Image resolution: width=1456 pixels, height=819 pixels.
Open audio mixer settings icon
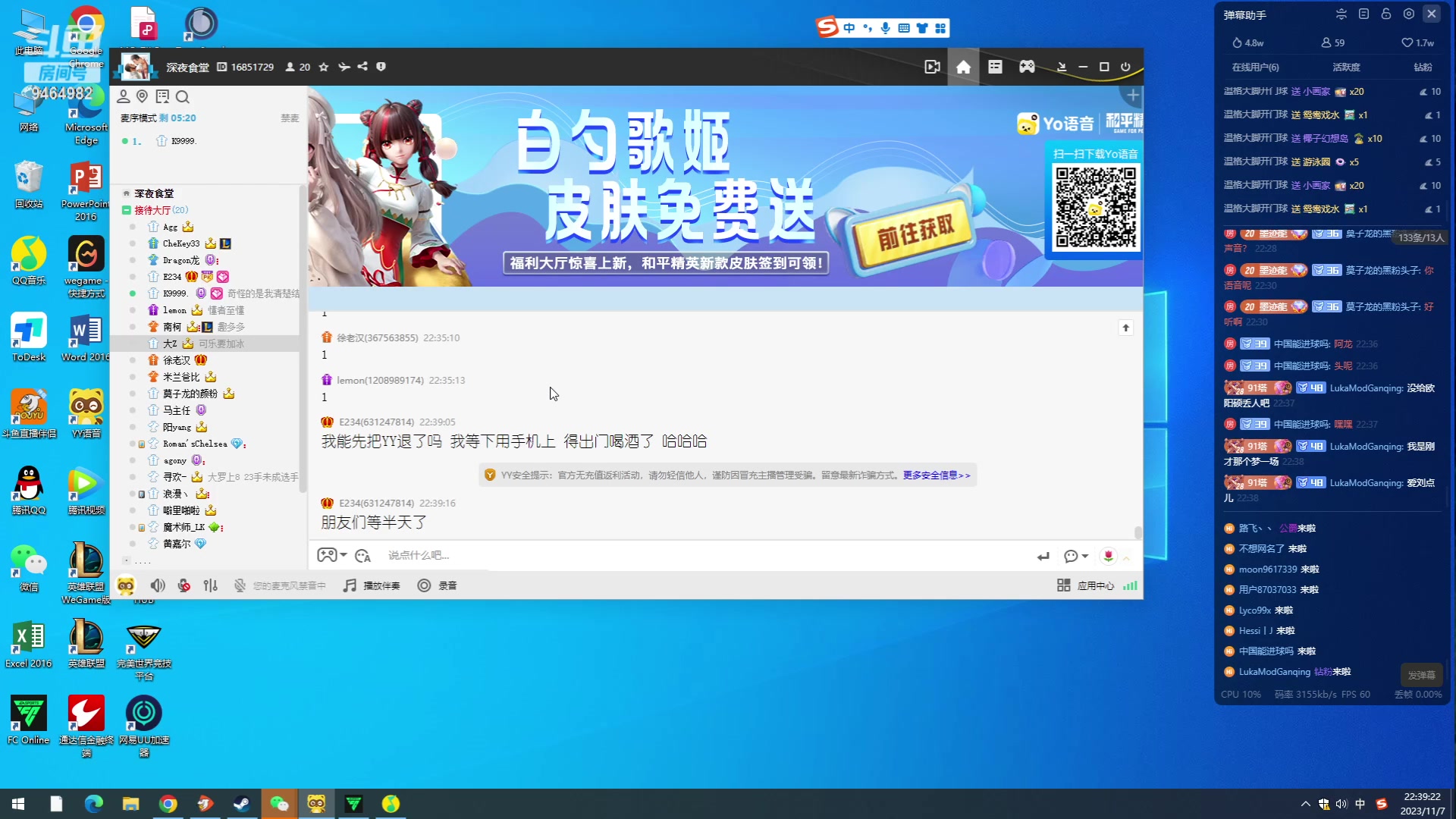(x=211, y=585)
